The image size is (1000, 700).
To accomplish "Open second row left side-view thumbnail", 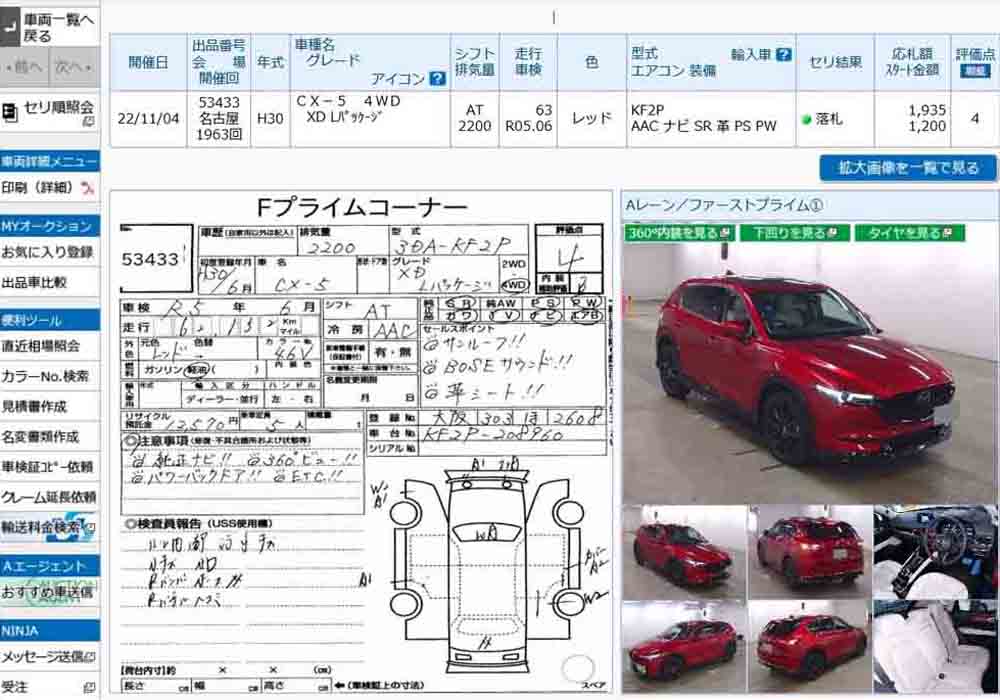I will pos(684,646).
